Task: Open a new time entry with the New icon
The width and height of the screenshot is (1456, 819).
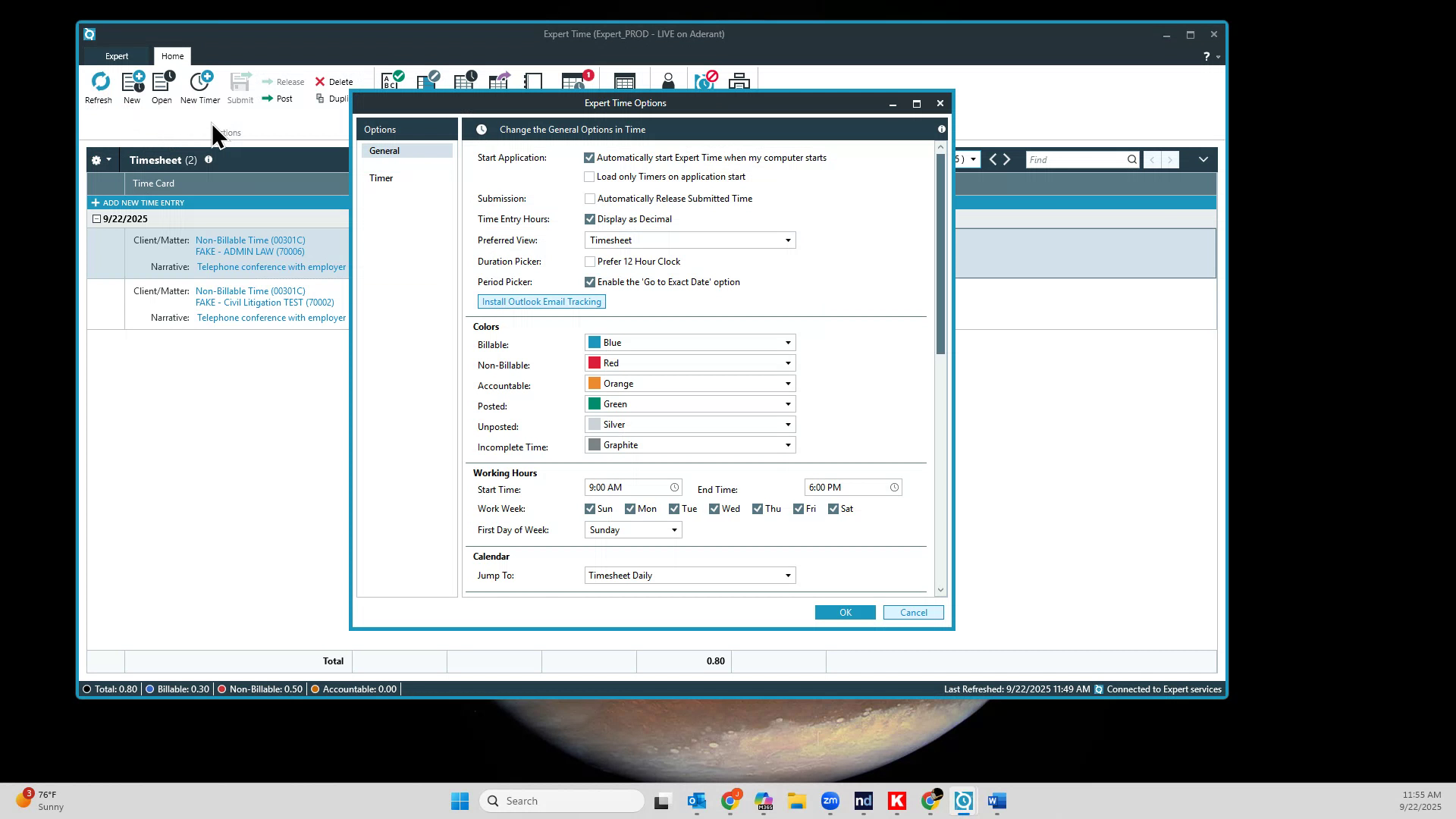Action: pos(131,86)
